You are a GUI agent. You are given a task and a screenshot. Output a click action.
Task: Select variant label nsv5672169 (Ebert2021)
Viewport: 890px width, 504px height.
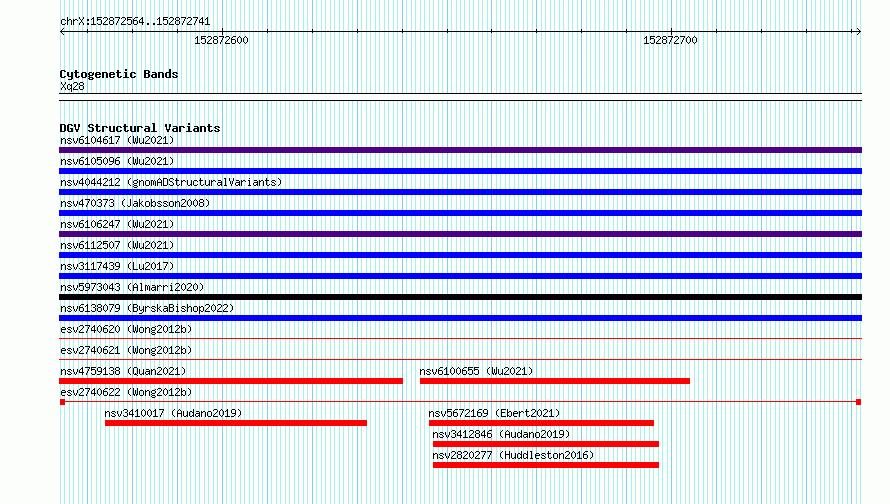pyautogui.click(x=494, y=413)
